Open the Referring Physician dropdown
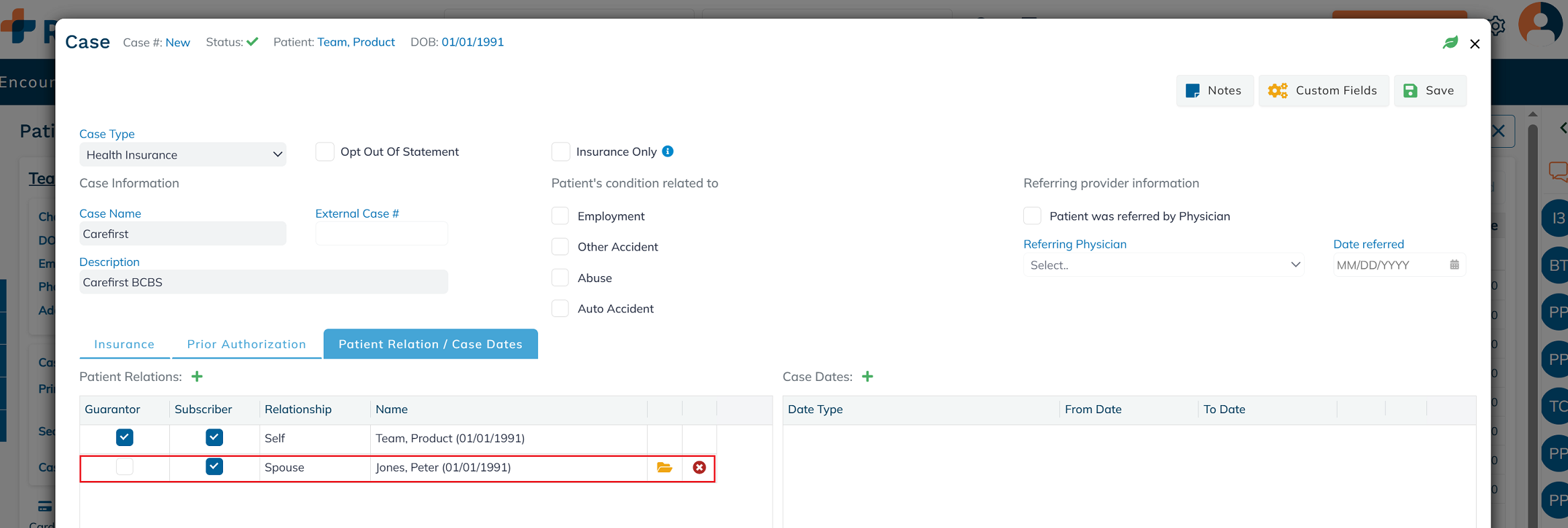The height and width of the screenshot is (528, 1568). (1164, 265)
